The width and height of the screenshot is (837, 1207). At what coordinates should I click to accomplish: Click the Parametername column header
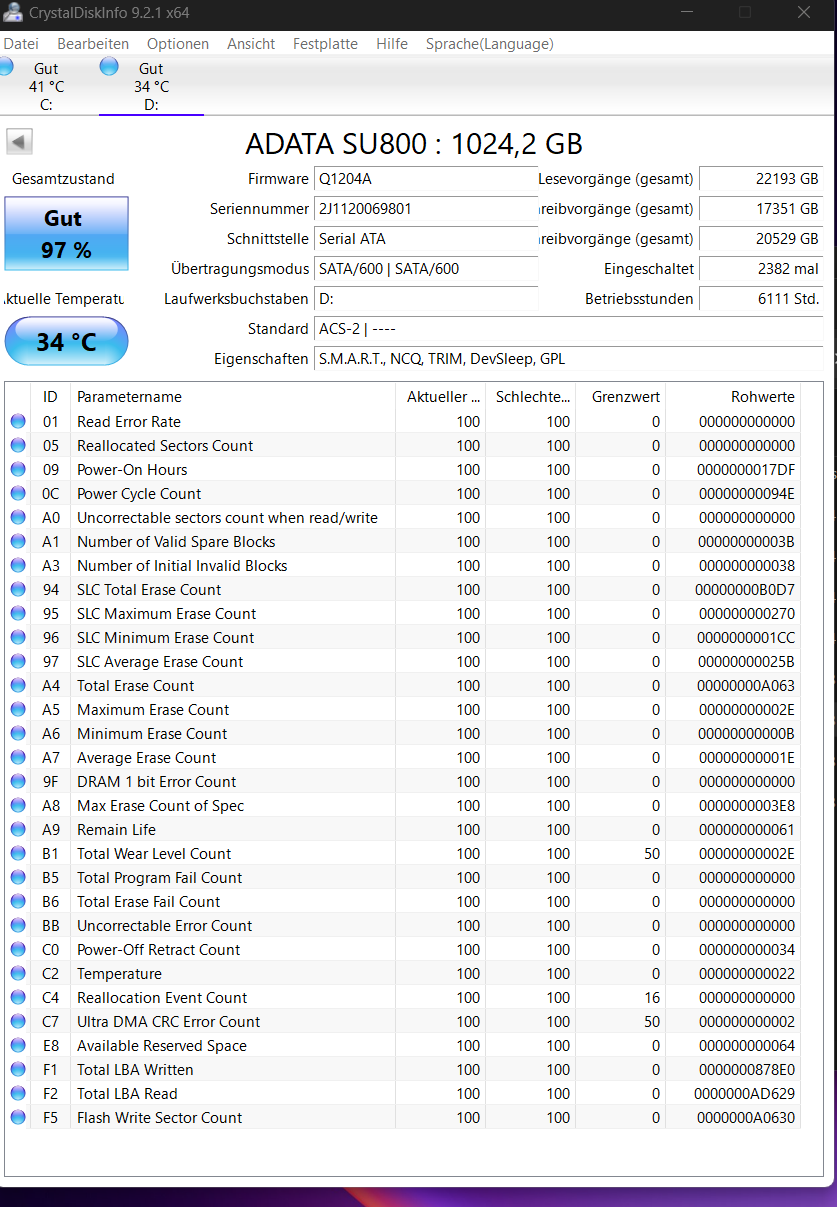tap(232, 397)
